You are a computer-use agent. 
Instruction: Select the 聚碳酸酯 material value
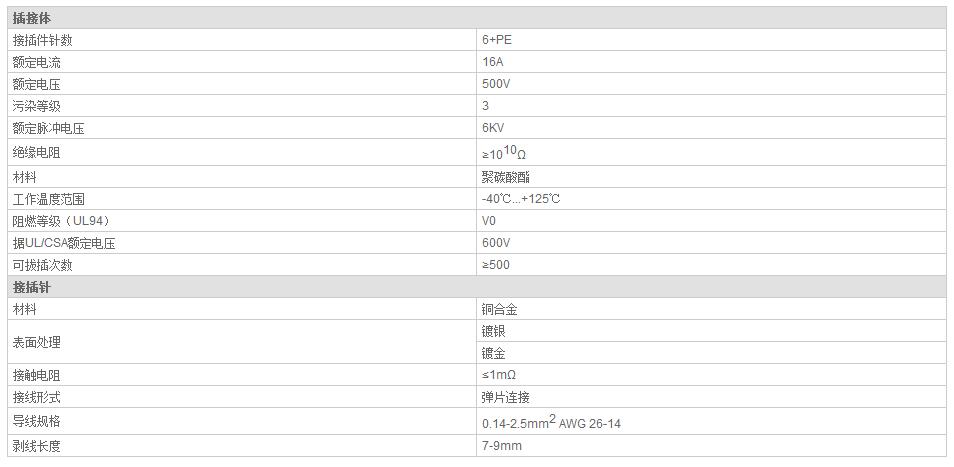pyautogui.click(x=505, y=176)
